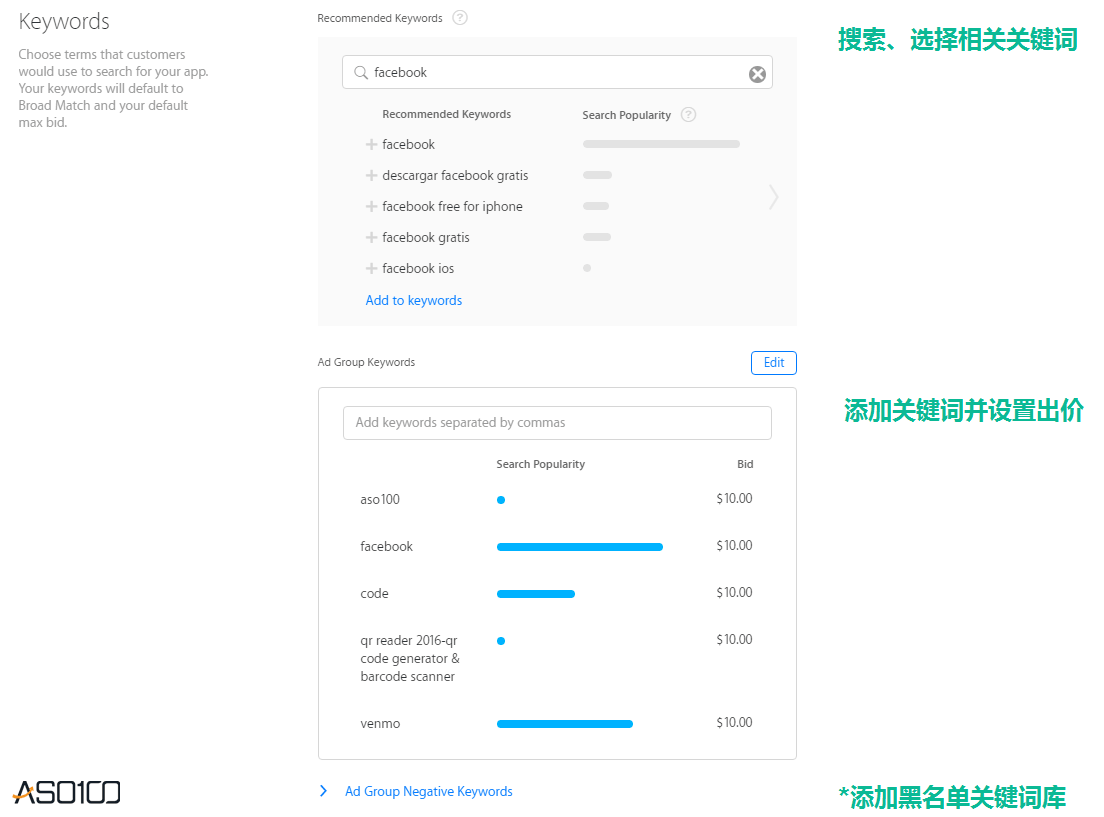1104x817 pixels.
Task: Click popularity bar of ad group facebook
Action: point(579,547)
